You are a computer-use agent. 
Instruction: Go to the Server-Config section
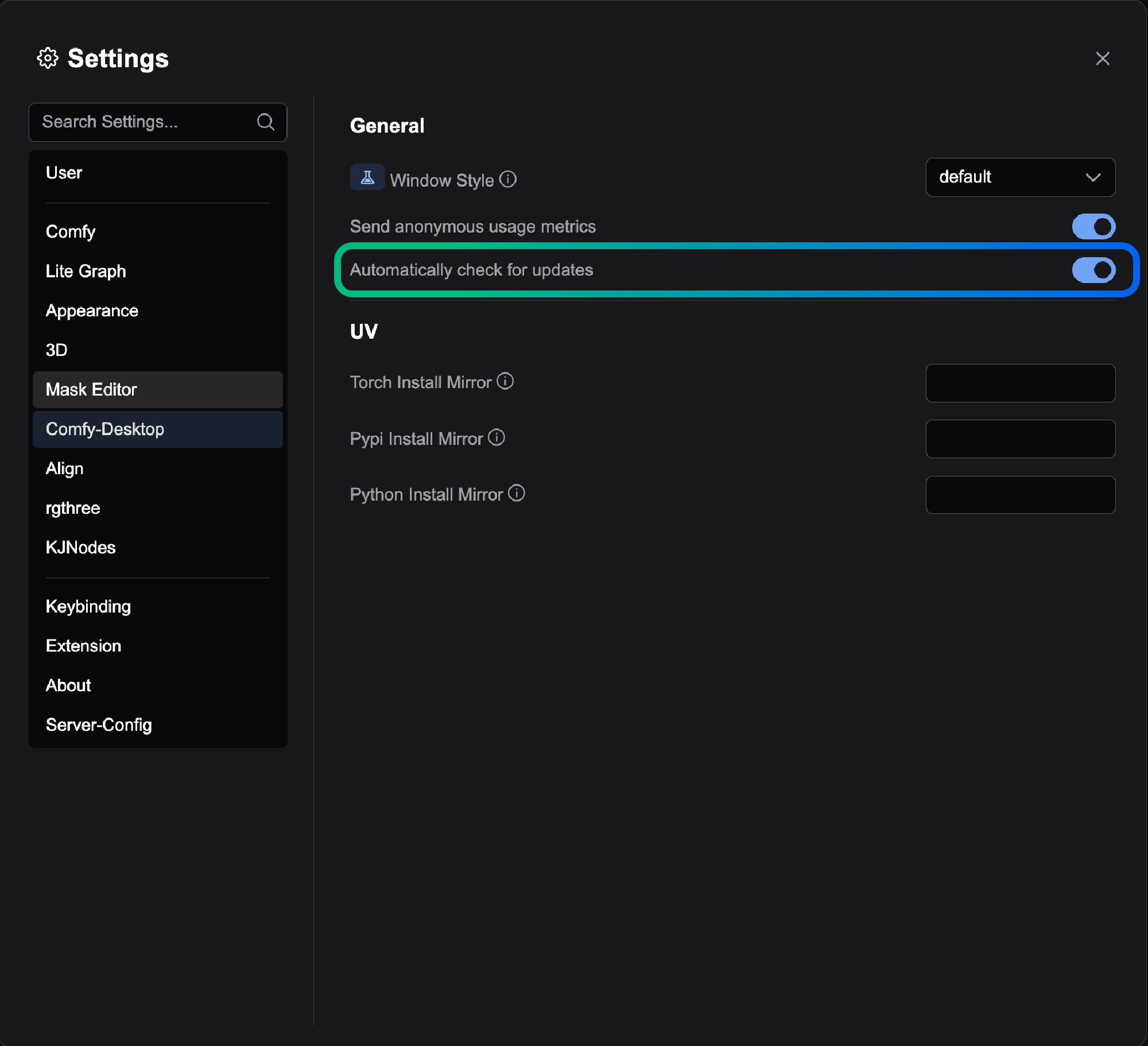click(x=99, y=725)
